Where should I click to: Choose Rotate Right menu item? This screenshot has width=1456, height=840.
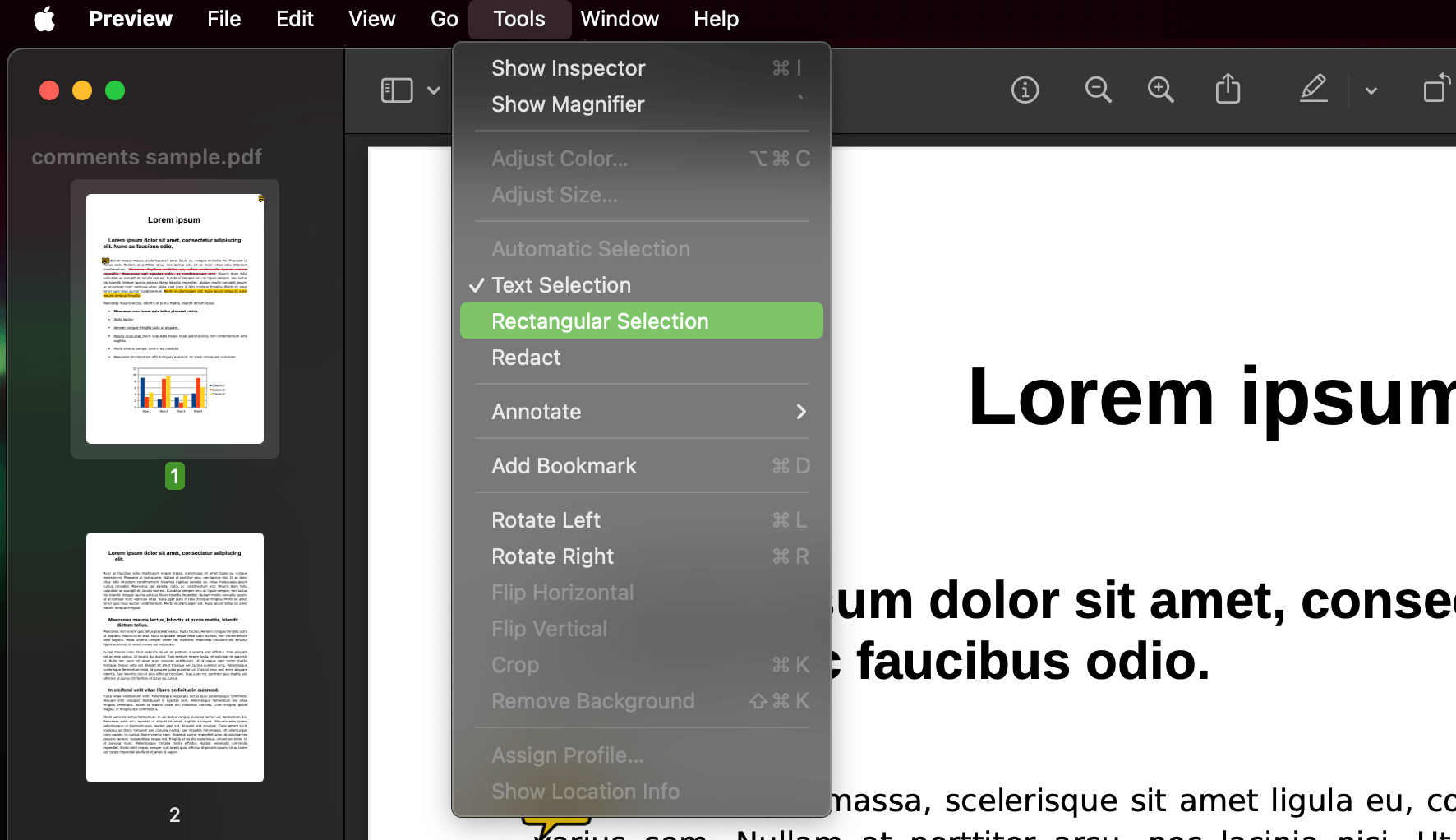[x=642, y=556]
